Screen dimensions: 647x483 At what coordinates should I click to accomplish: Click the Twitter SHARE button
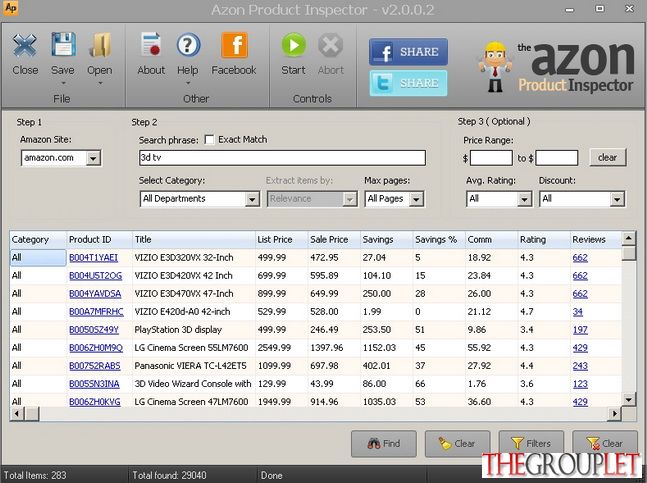pyautogui.click(x=408, y=83)
